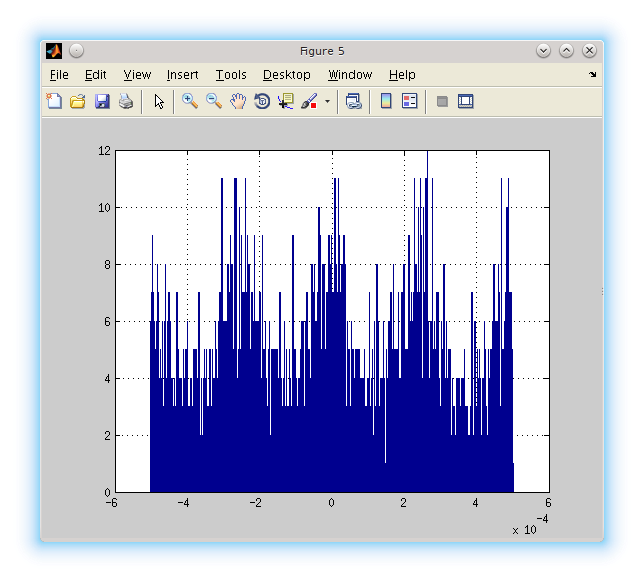Click the Open File folder icon
The height and width of the screenshot is (582, 644).
click(x=78, y=101)
